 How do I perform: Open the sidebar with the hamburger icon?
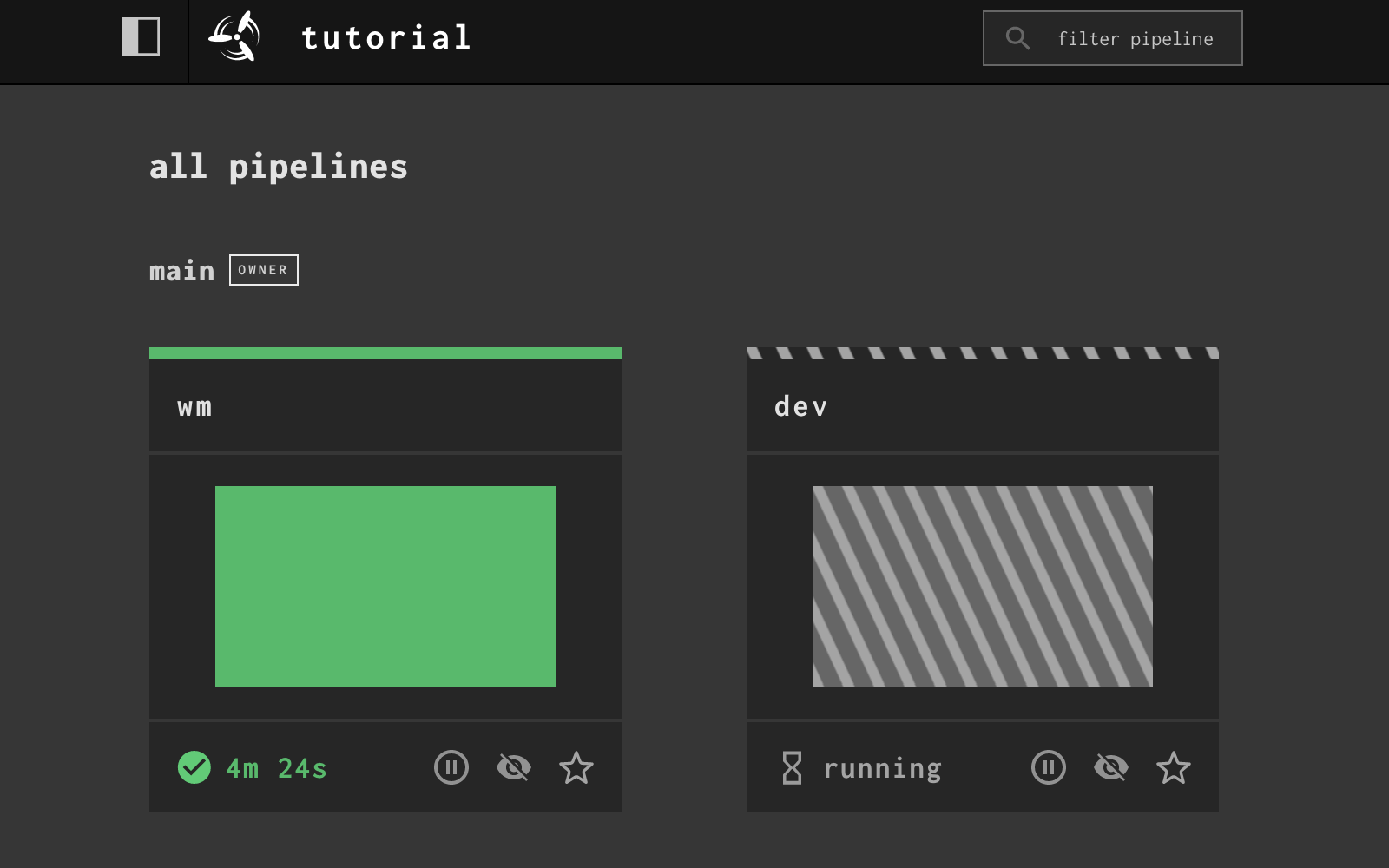point(142,36)
